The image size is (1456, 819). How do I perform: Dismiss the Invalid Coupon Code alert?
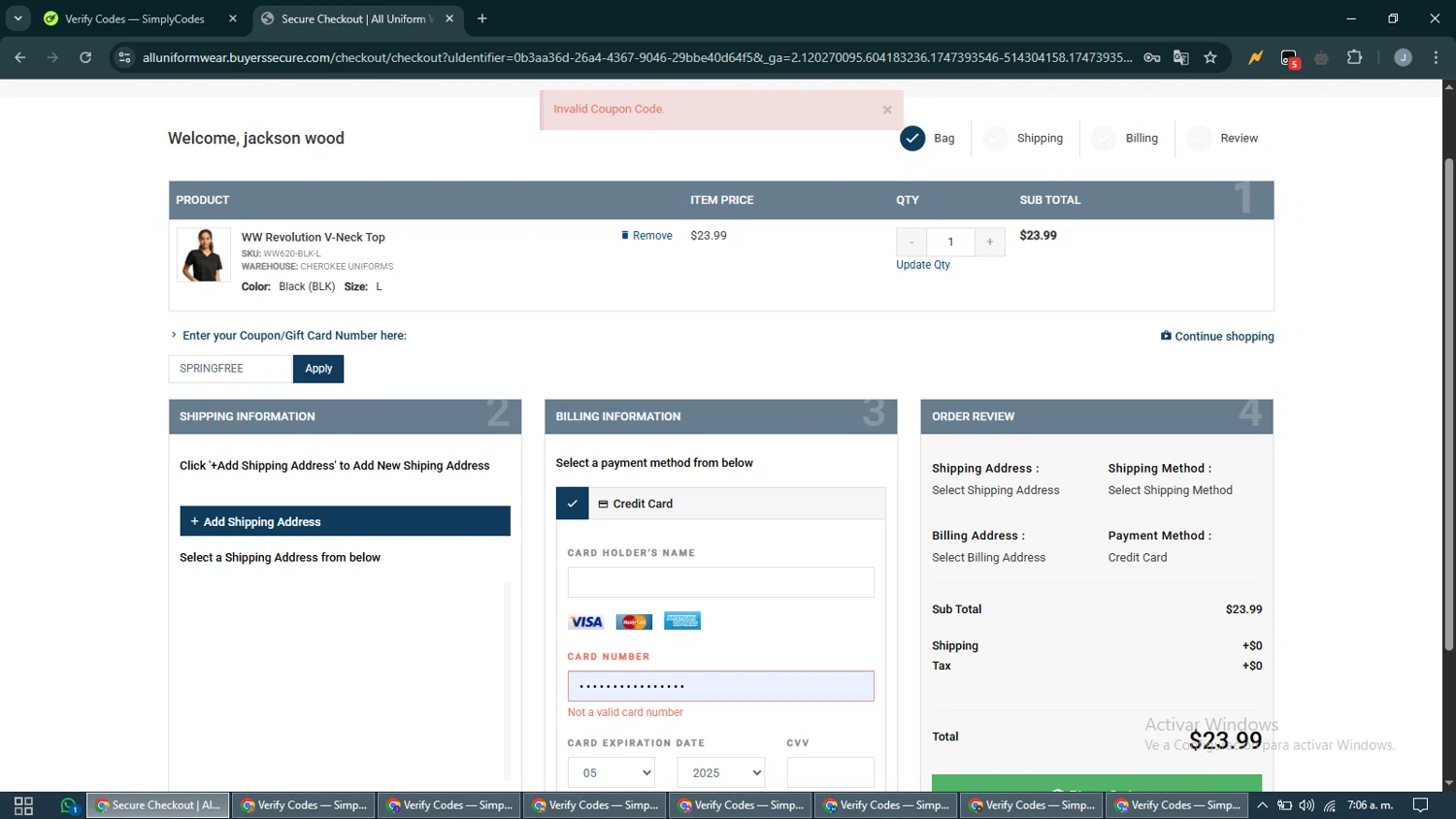click(887, 110)
